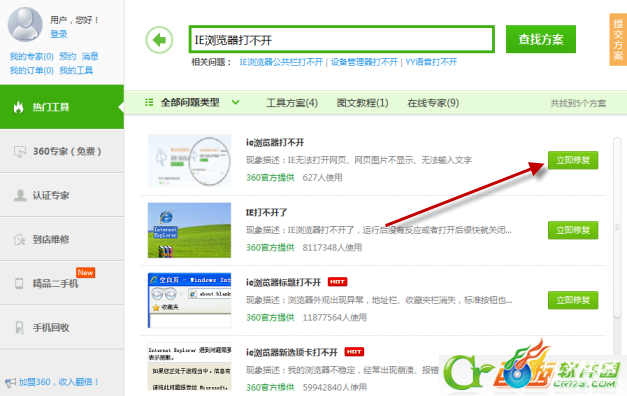This screenshot has width=627, height=396.
Task: Click the results list vertical scrollbar
Action: click(x=617, y=228)
